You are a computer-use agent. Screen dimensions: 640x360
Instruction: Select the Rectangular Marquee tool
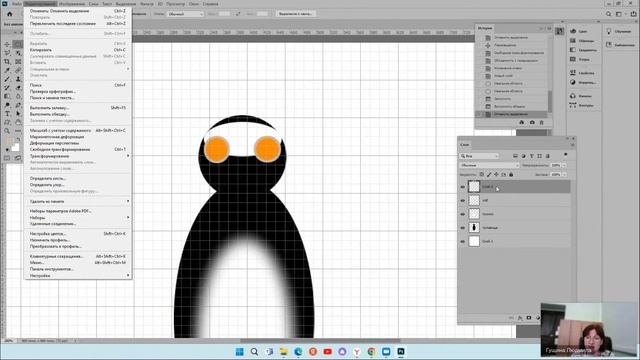[18, 44]
